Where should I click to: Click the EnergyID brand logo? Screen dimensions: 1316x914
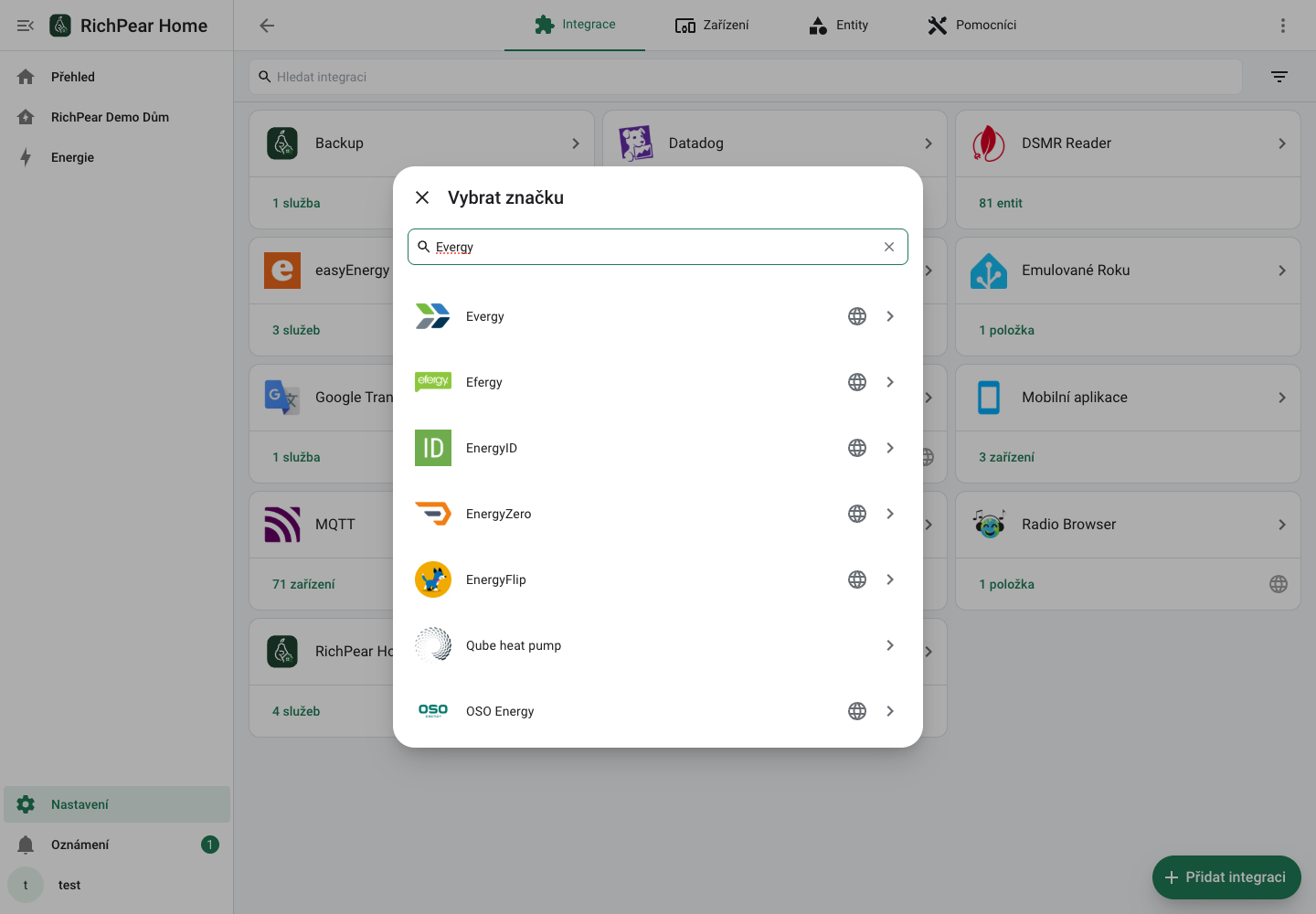(433, 448)
